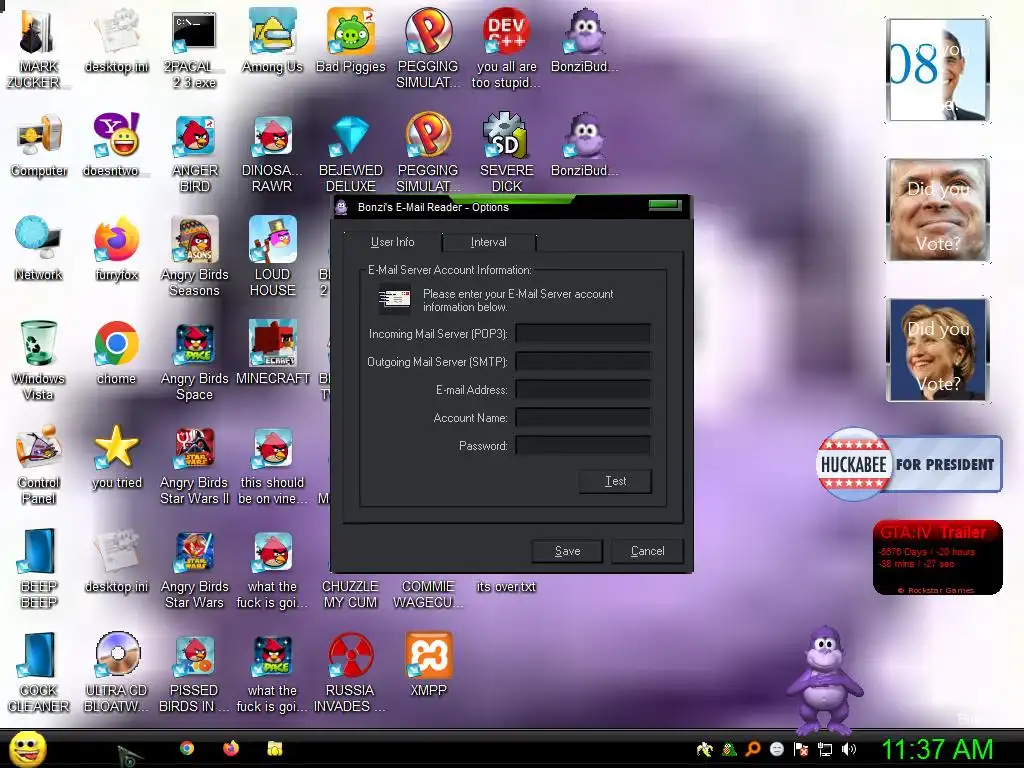Focus the Account Name input field
Screen dimensions: 1024x768
pyautogui.click(x=583, y=418)
